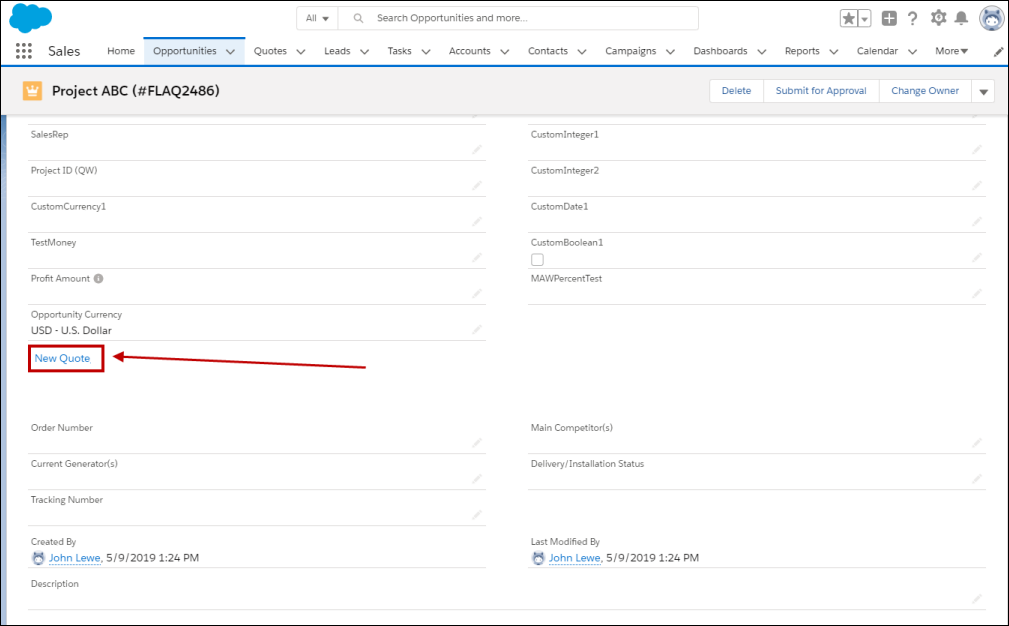1009x626 pixels.
Task: Click the Profit Amount info icon
Action: [99, 279]
